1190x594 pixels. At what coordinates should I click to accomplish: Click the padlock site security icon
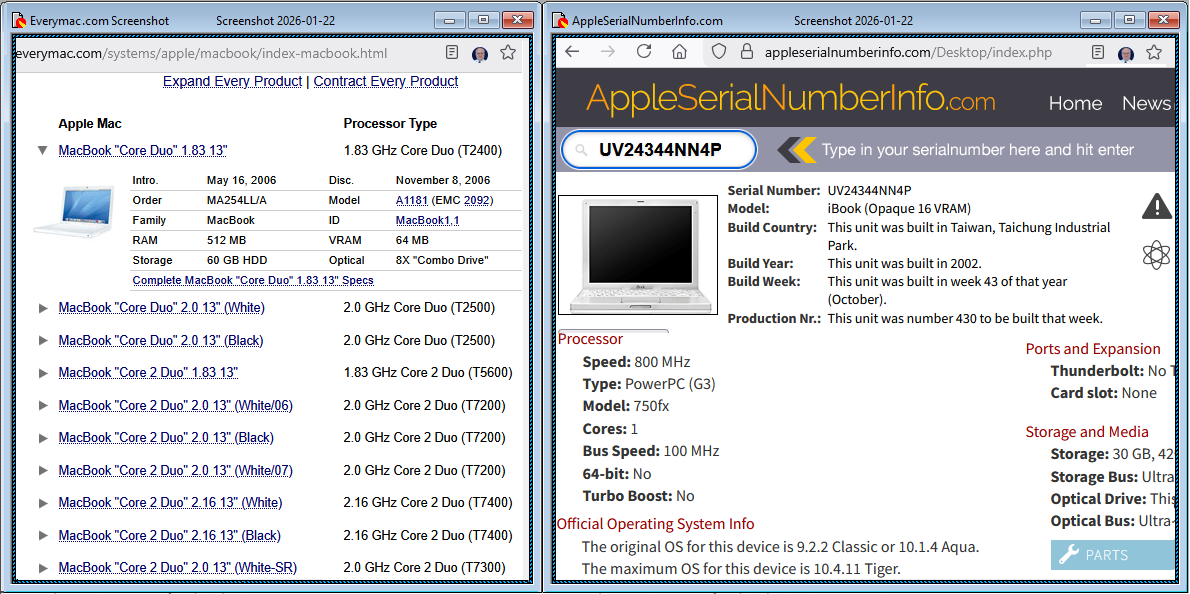[746, 52]
